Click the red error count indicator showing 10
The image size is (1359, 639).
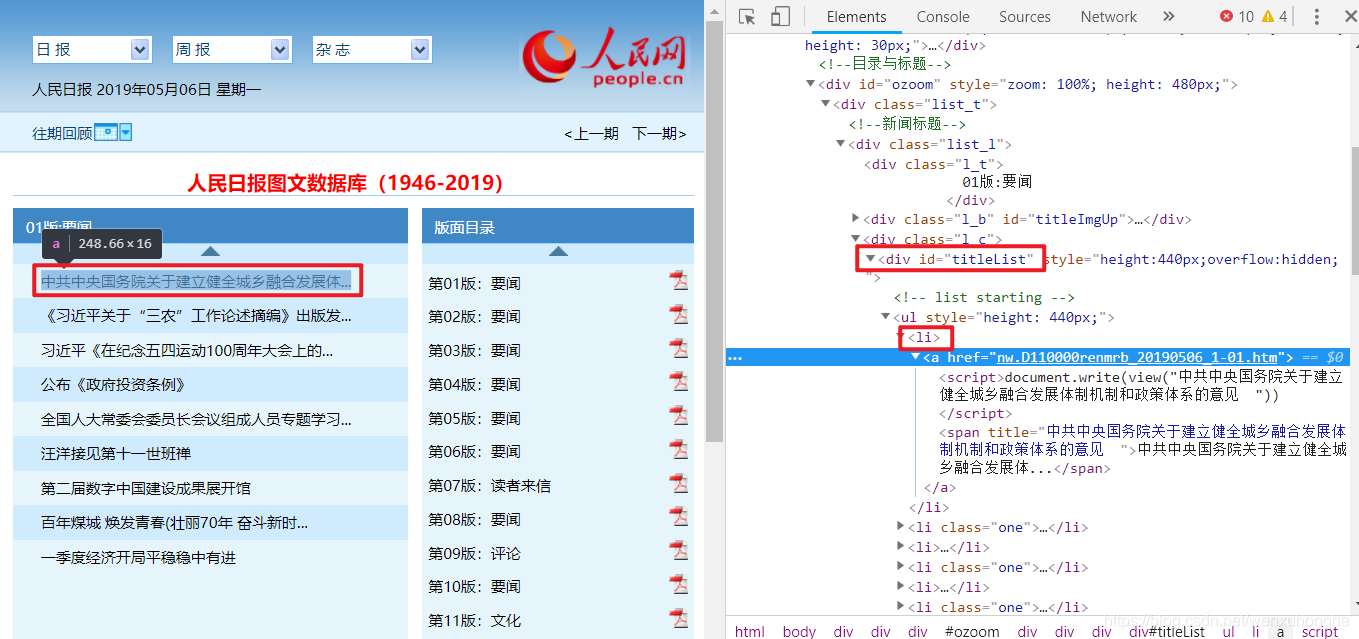[1237, 16]
